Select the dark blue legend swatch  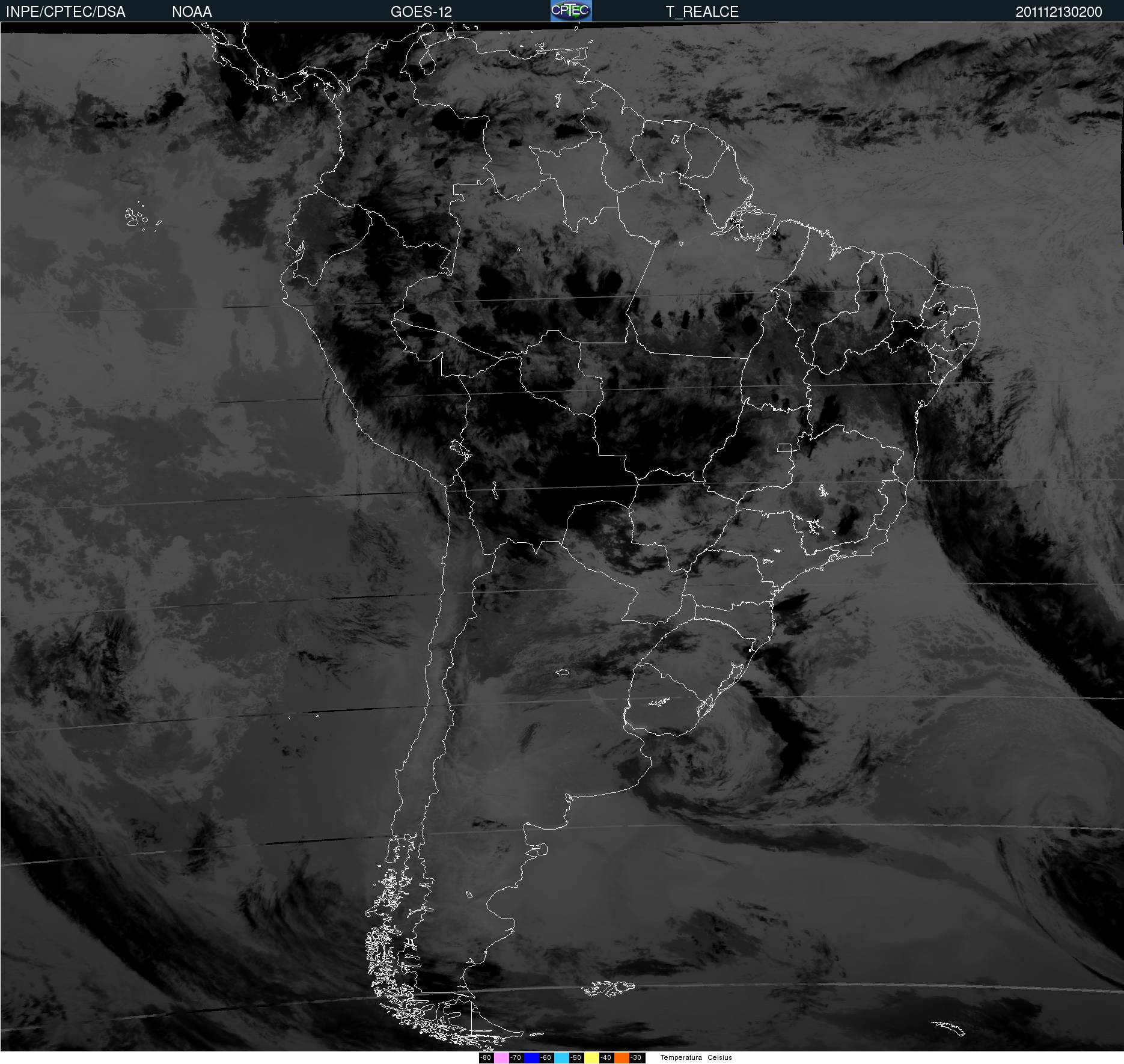point(531,1057)
